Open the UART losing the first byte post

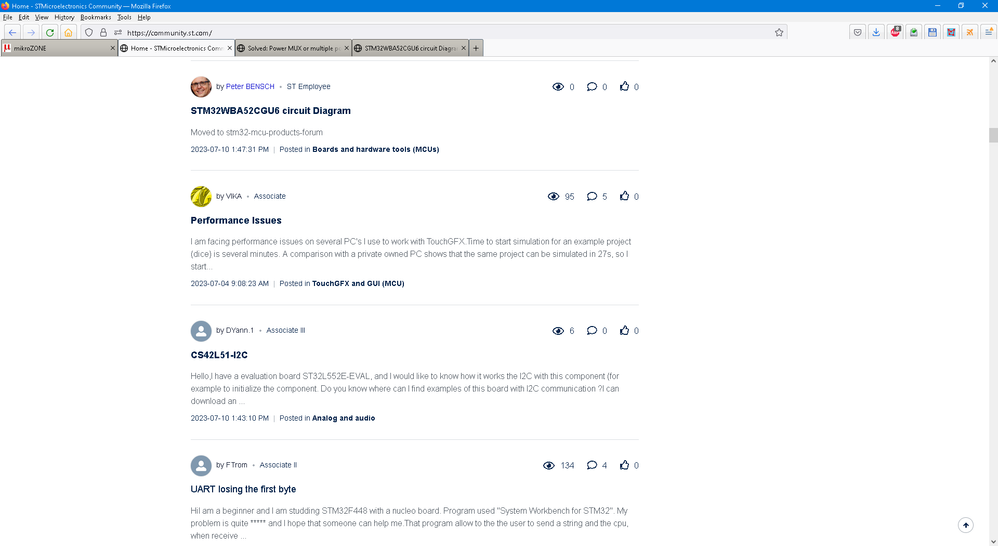tap(243, 489)
